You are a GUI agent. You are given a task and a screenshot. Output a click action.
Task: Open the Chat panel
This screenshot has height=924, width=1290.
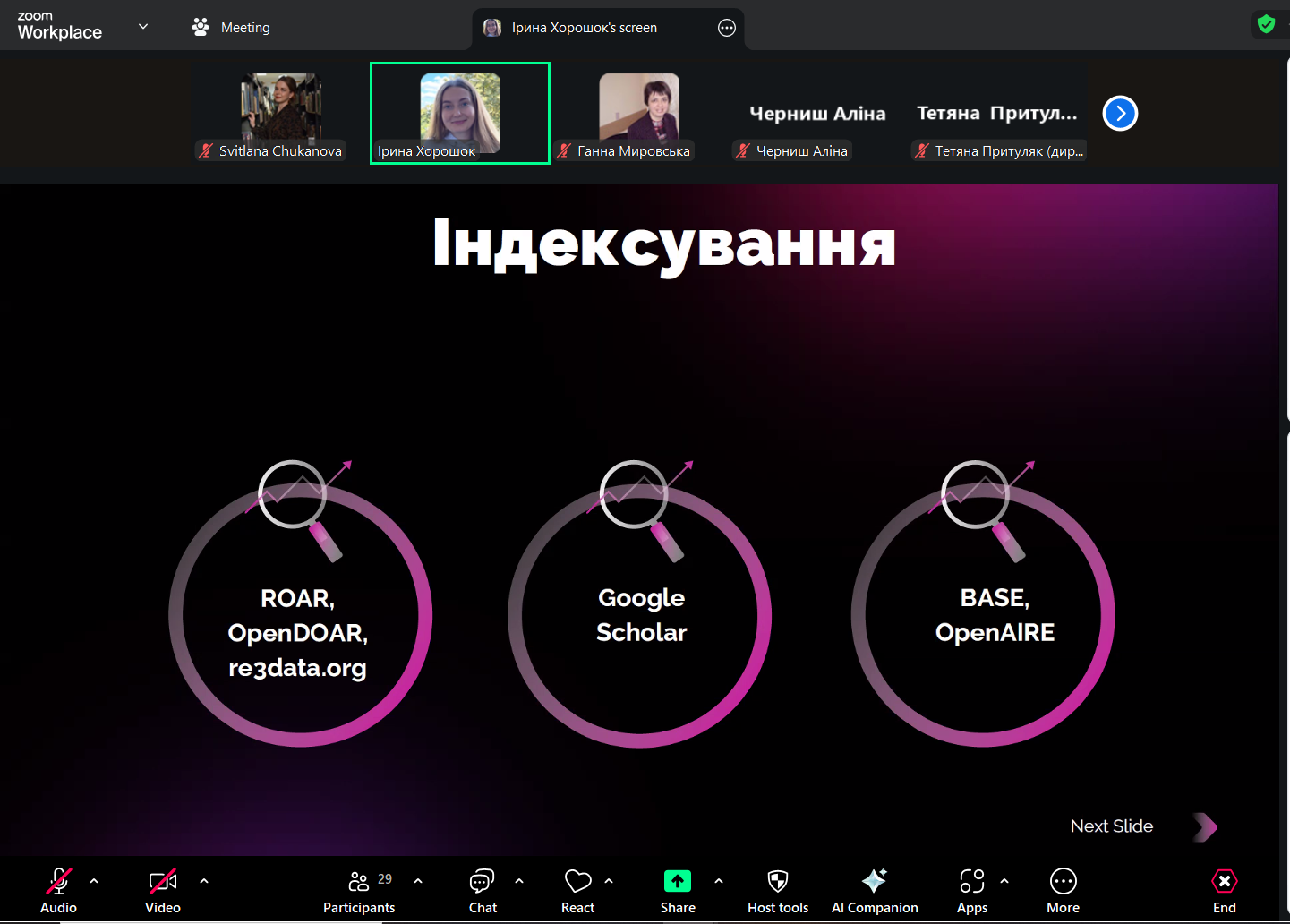[x=483, y=891]
